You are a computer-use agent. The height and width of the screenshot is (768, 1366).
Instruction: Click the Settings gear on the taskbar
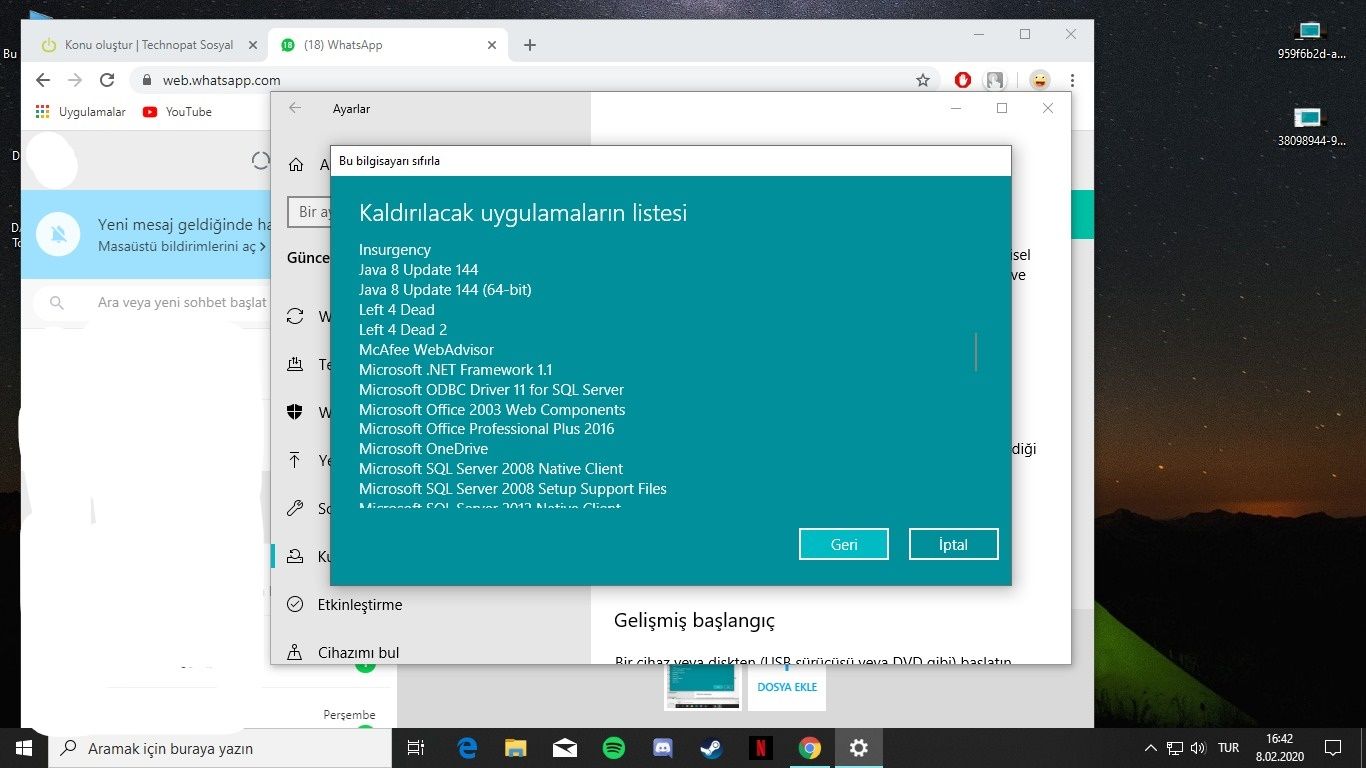click(858, 748)
